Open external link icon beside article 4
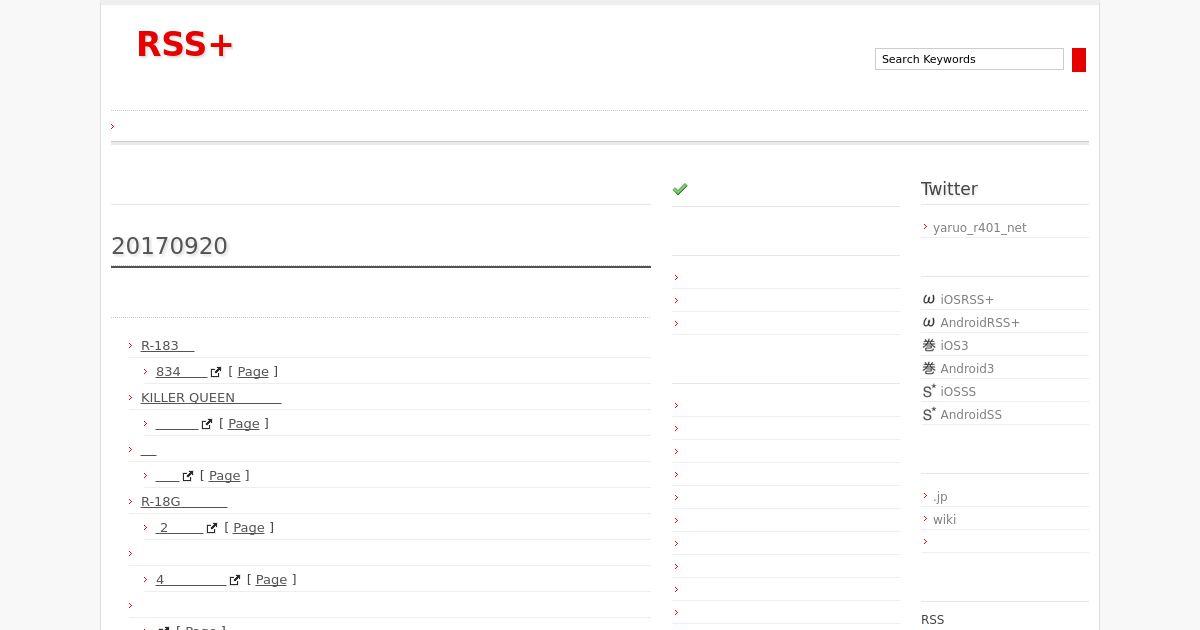Viewport: 1200px width, 630px height. (x=234, y=580)
